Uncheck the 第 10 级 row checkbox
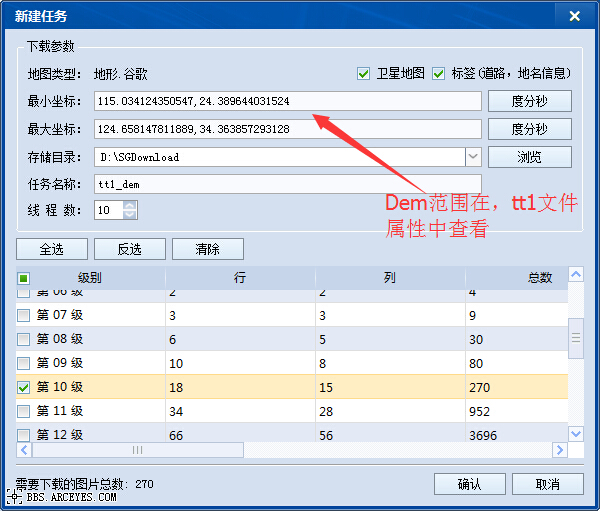Viewport: 600px width, 511px height. [x=24, y=387]
